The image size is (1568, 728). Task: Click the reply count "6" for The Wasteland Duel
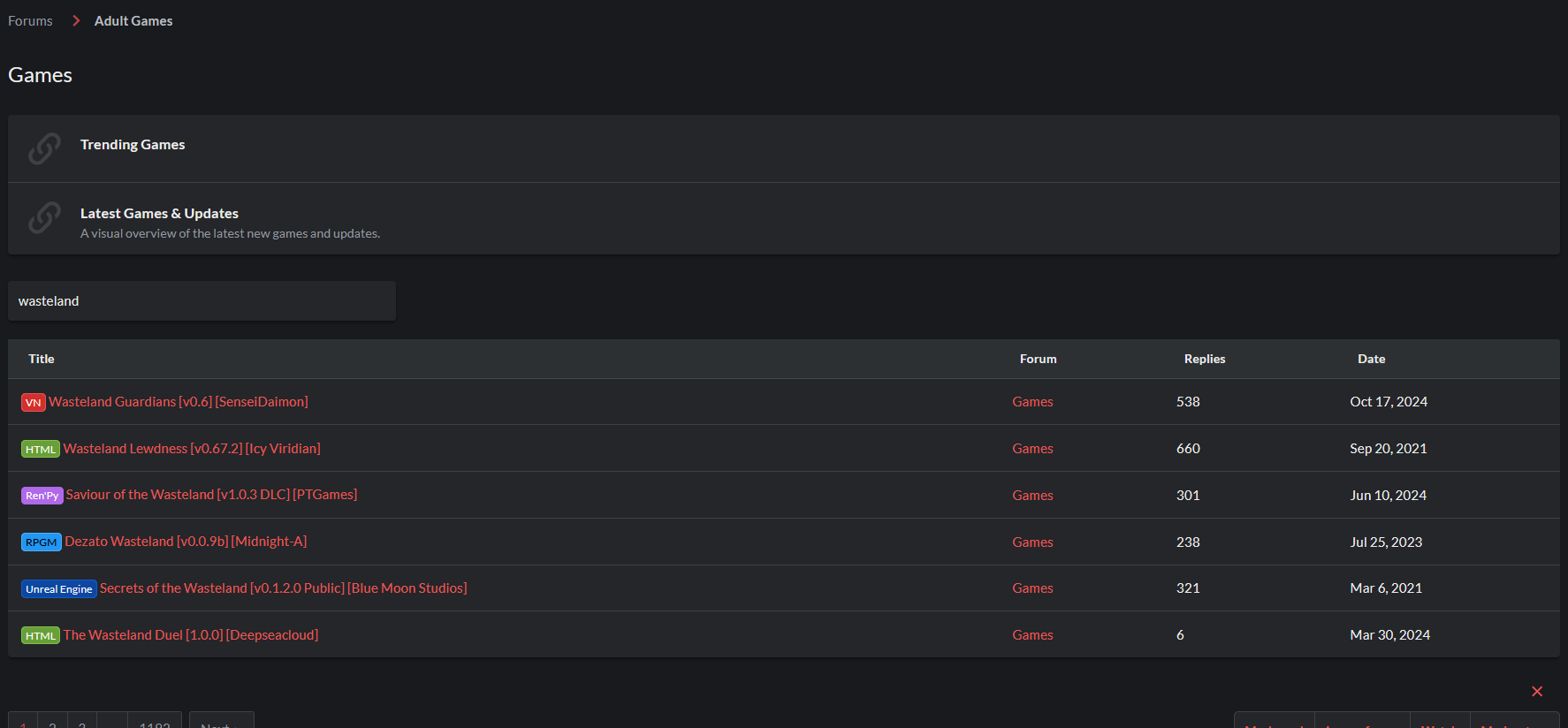[x=1180, y=634]
